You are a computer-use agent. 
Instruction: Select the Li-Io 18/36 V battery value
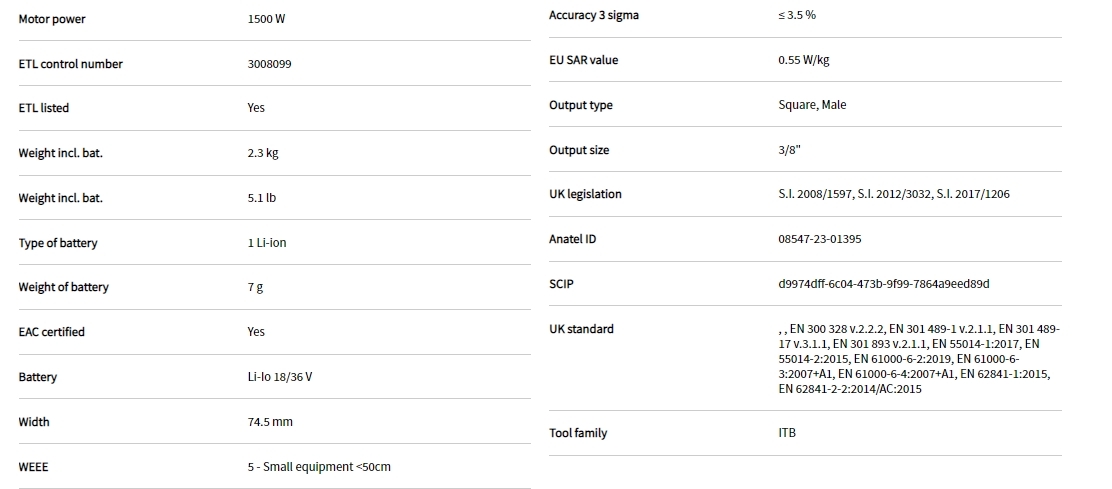pyautogui.click(x=286, y=377)
